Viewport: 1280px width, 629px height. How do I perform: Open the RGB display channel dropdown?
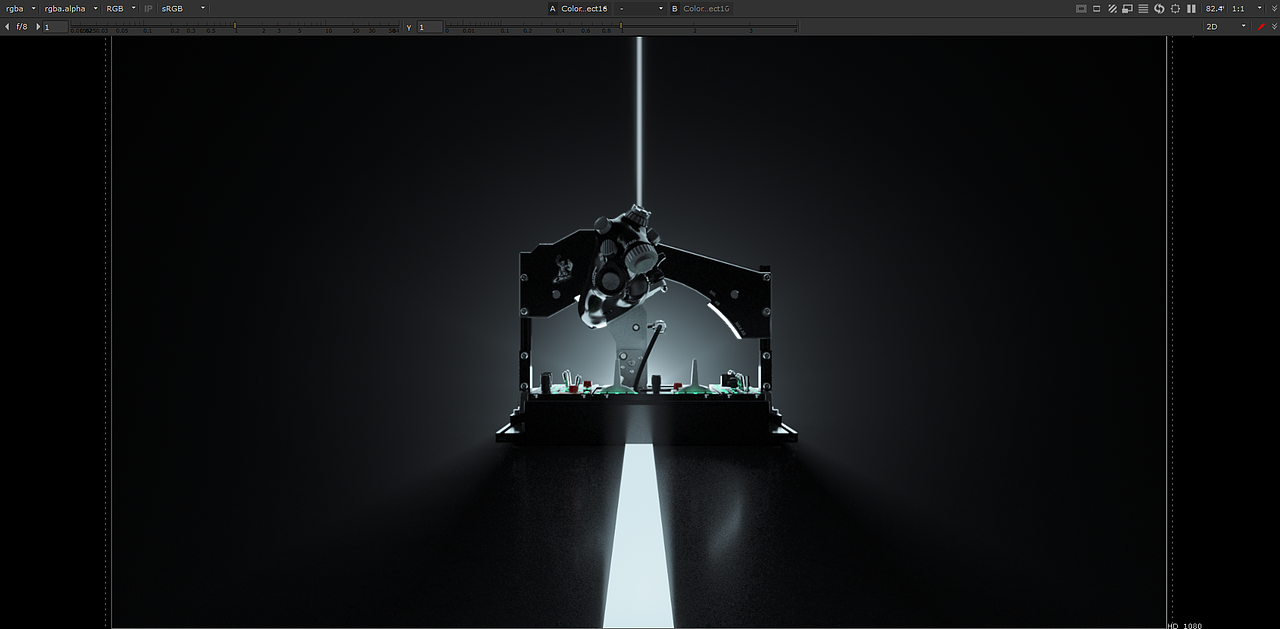click(x=121, y=8)
